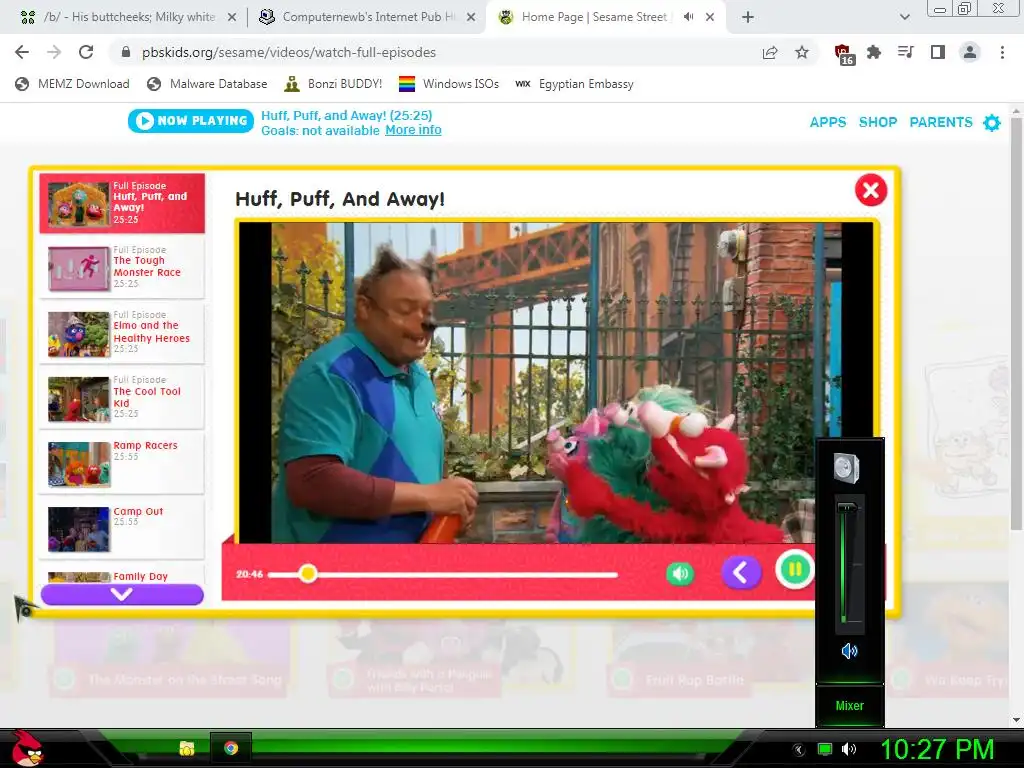Close the video player with red X
Screen dimensions: 1024x768
pos(871,190)
